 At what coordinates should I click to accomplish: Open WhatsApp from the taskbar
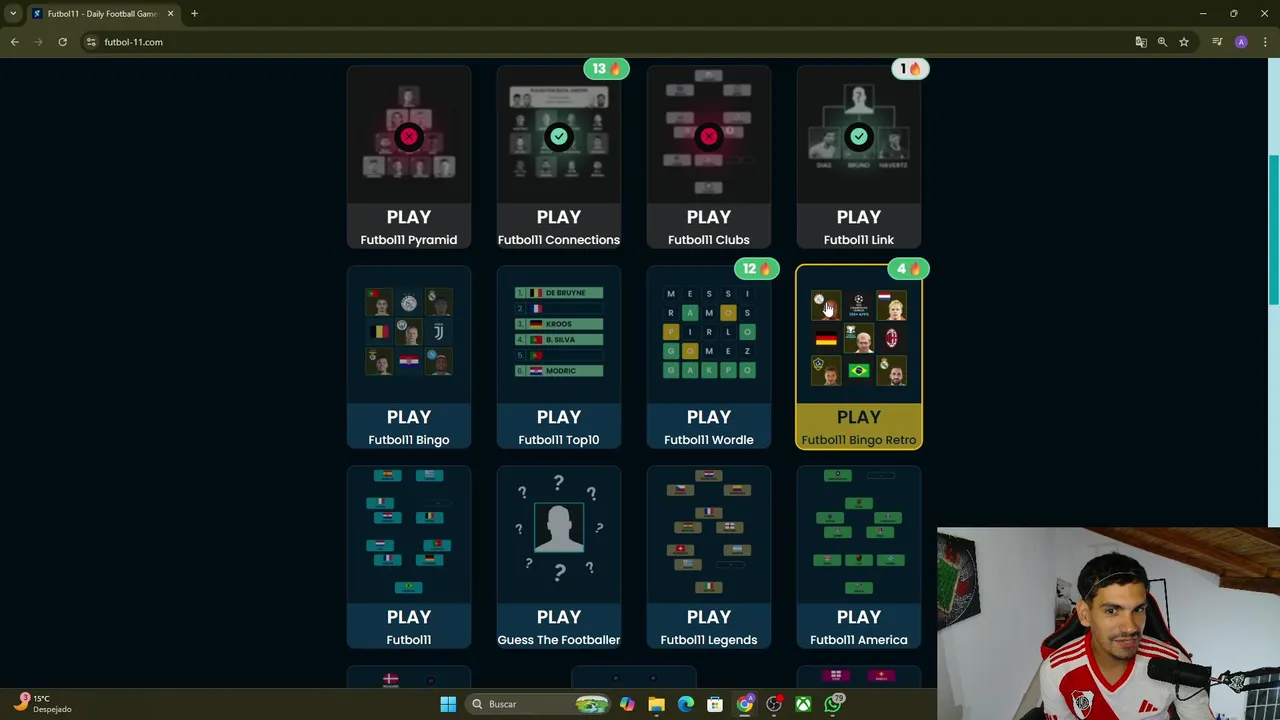pos(833,704)
